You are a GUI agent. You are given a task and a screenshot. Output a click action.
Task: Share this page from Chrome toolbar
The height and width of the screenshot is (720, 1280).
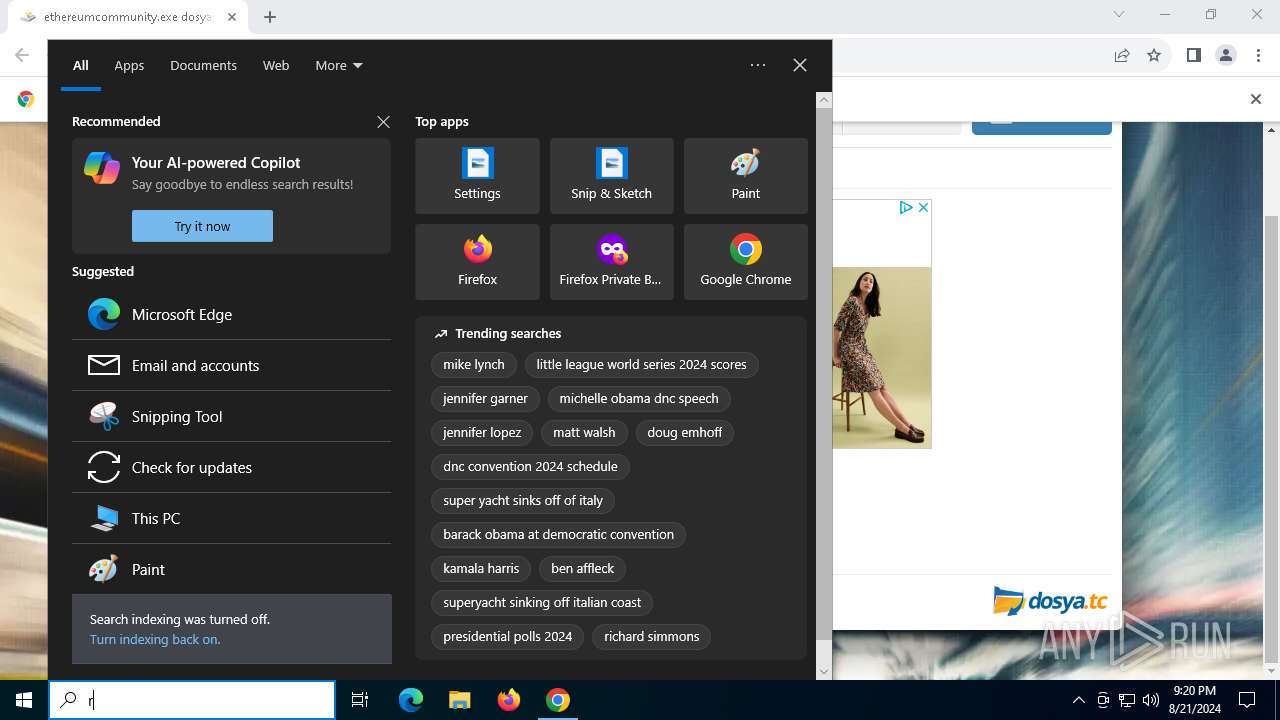(1122, 55)
